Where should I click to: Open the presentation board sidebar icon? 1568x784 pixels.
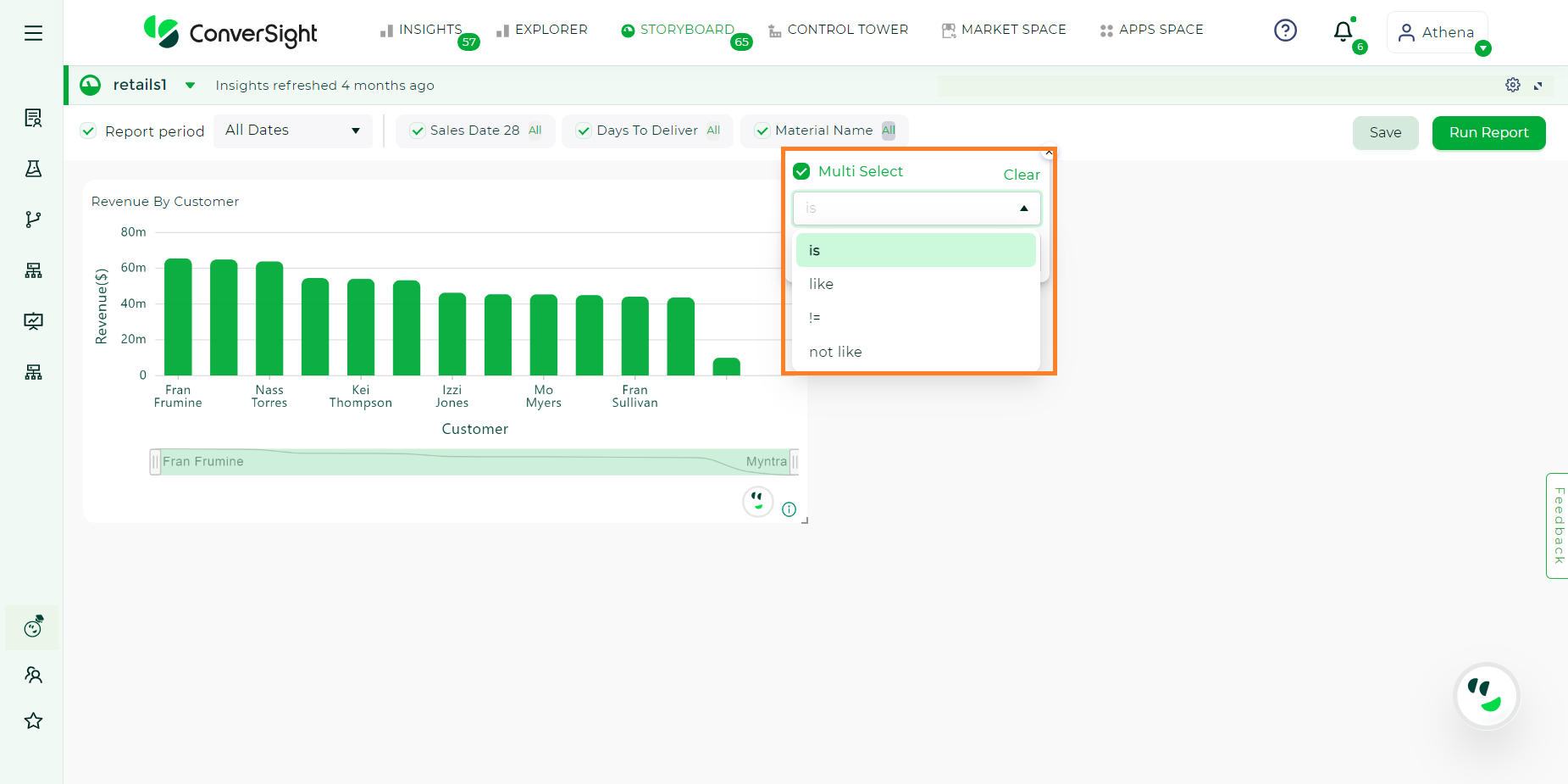[x=33, y=321]
